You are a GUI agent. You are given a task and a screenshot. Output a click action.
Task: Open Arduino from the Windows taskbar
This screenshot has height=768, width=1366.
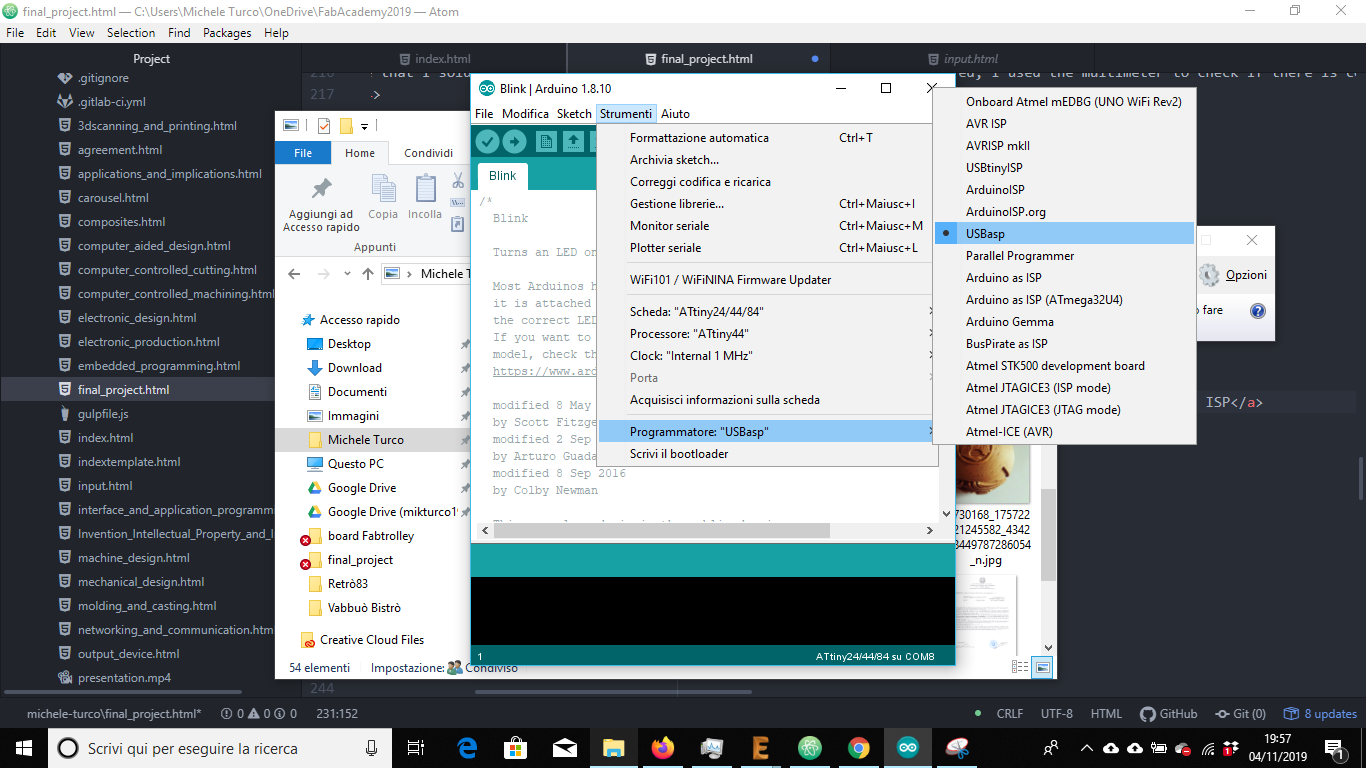pyautogui.click(x=907, y=748)
